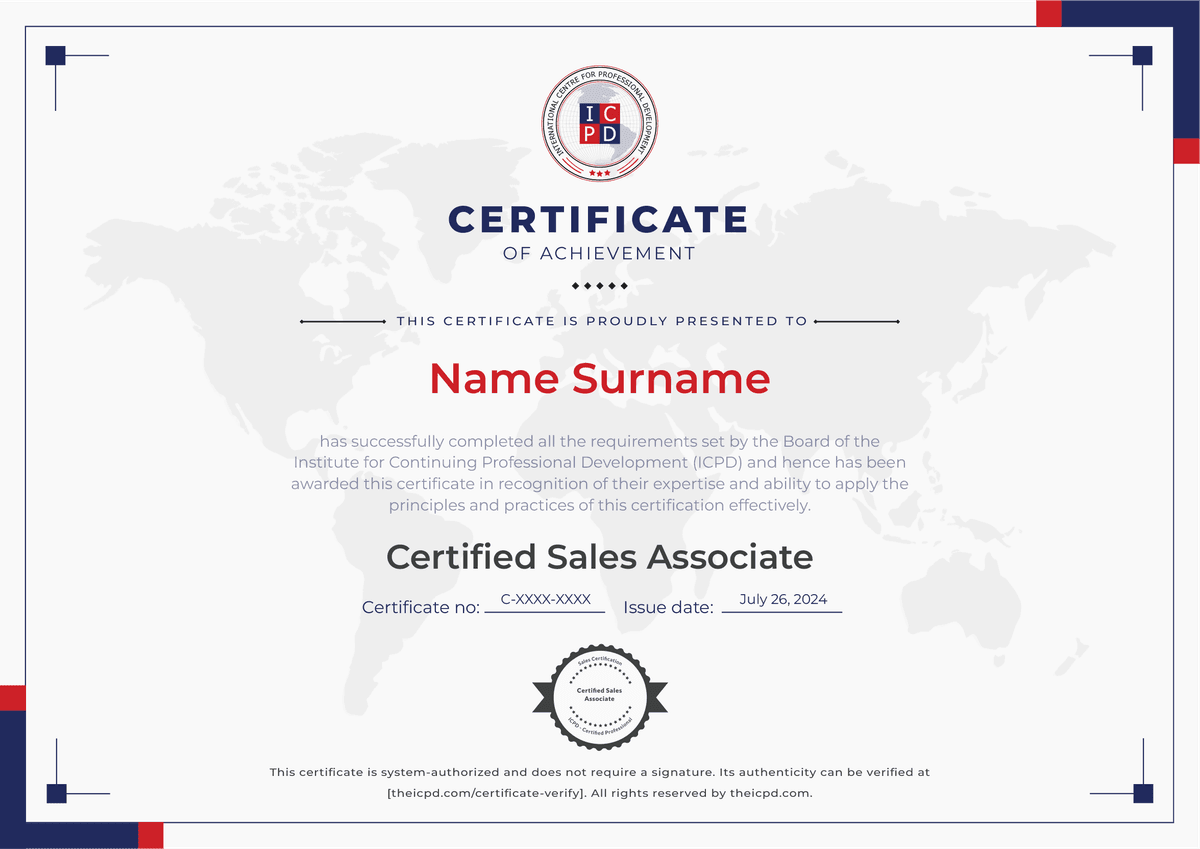Click 'has successfully completed all the requirements' line

[x=600, y=441]
